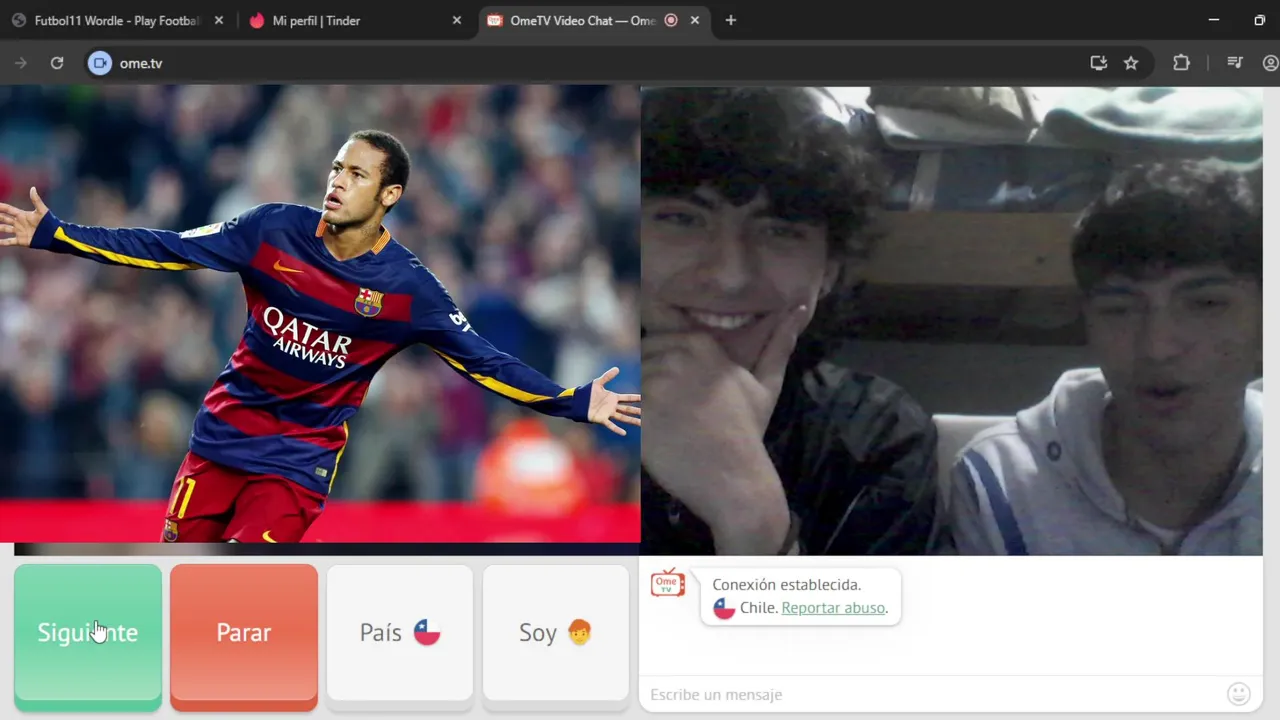Close the Tinder tab
Viewport: 1280px width, 720px height.
(457, 20)
